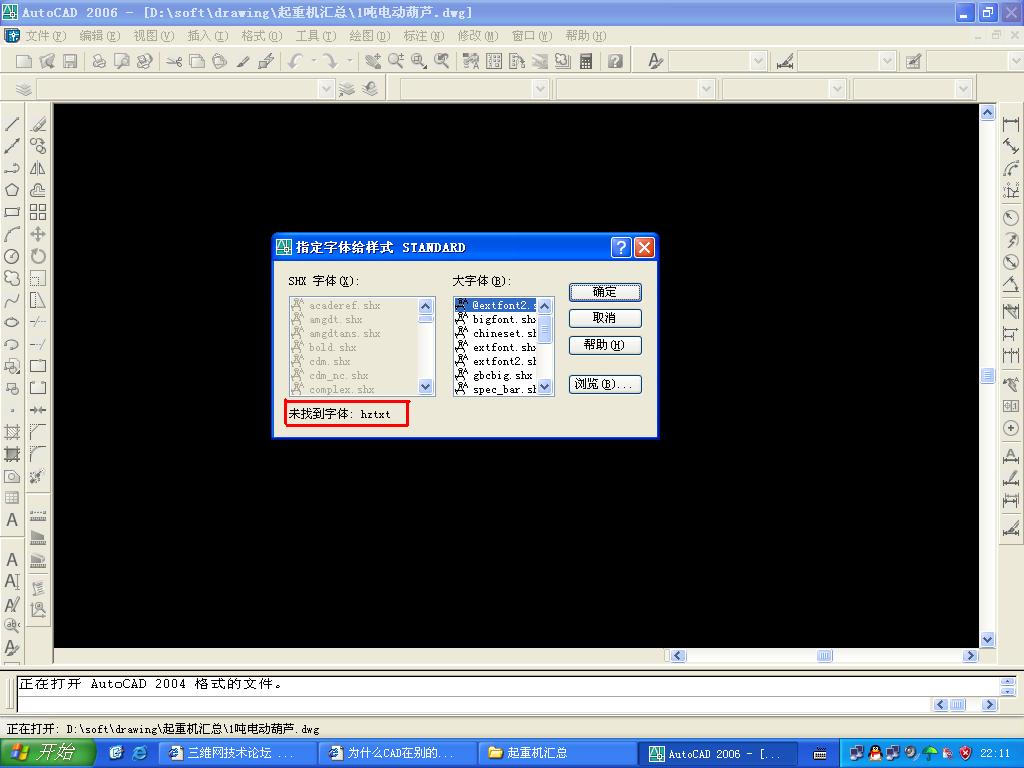The height and width of the screenshot is (768, 1024).
Task: Click drawing area horizontal scrollbar right arrow
Action: click(970, 656)
